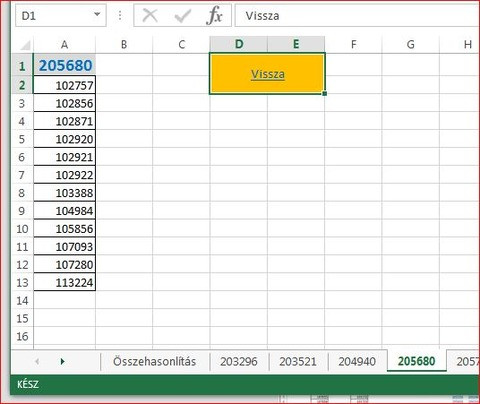Open the Name Box dropdown arrow

point(97,15)
